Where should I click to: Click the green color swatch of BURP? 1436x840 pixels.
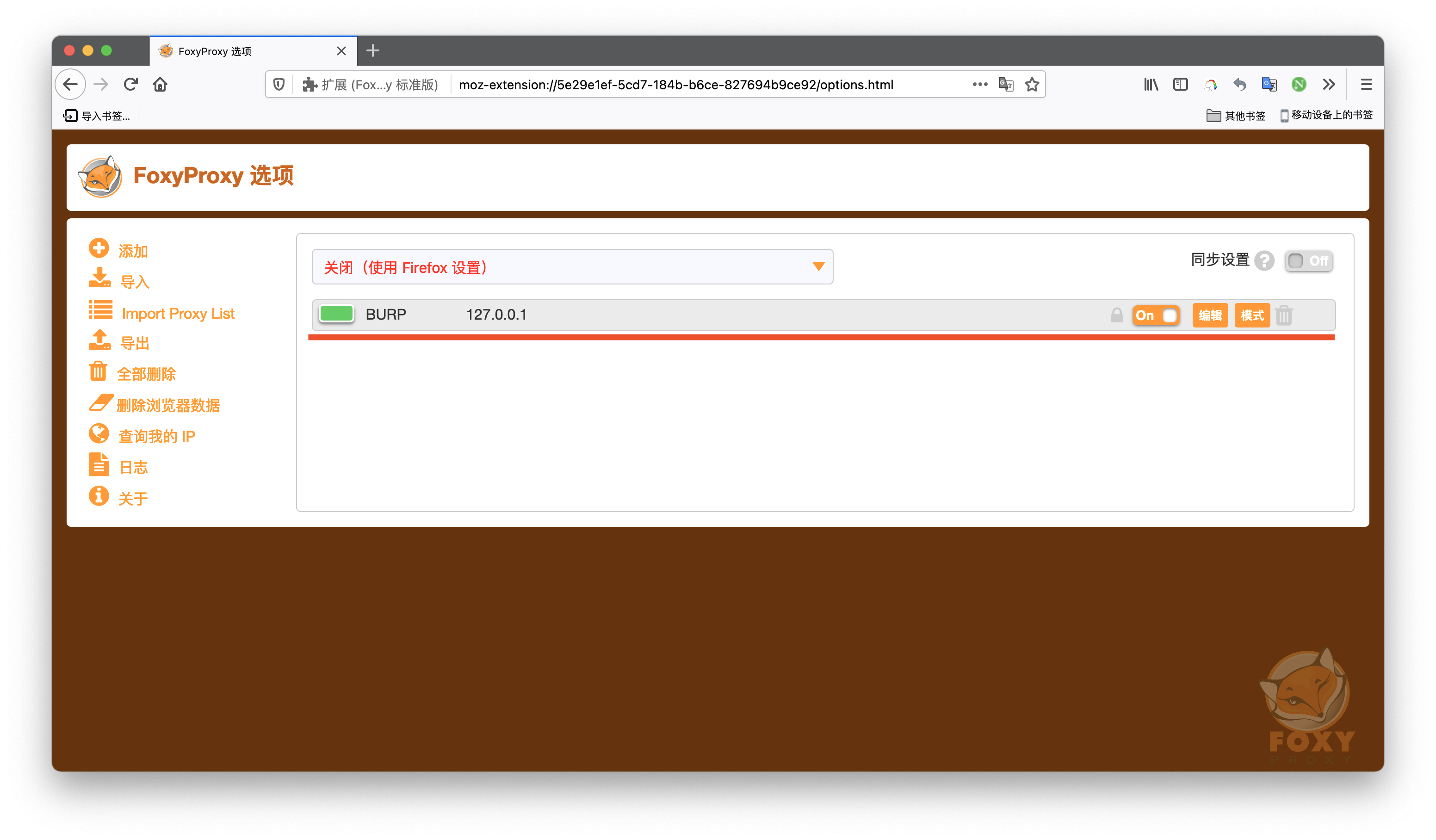pyautogui.click(x=336, y=314)
